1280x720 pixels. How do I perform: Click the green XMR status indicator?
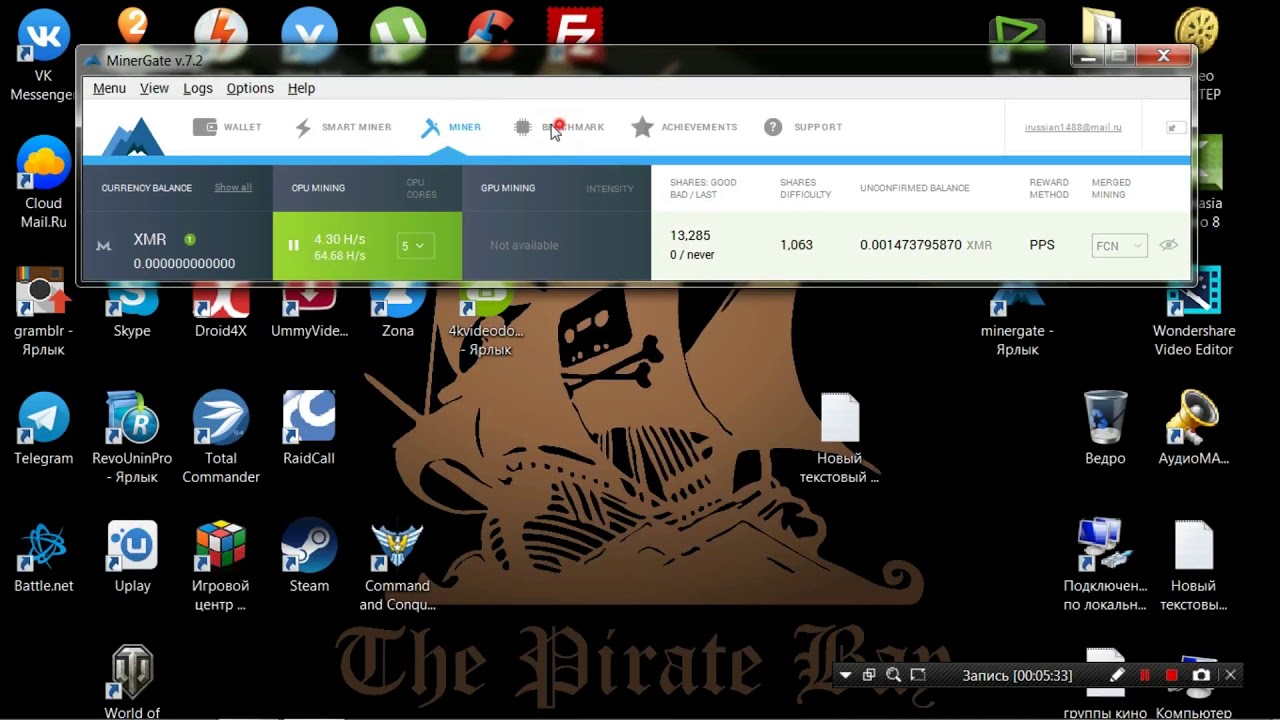pyautogui.click(x=189, y=239)
